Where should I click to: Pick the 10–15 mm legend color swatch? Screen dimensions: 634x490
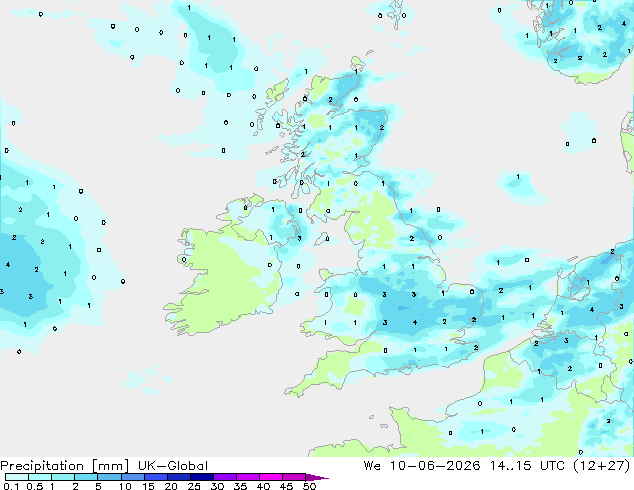(132, 477)
